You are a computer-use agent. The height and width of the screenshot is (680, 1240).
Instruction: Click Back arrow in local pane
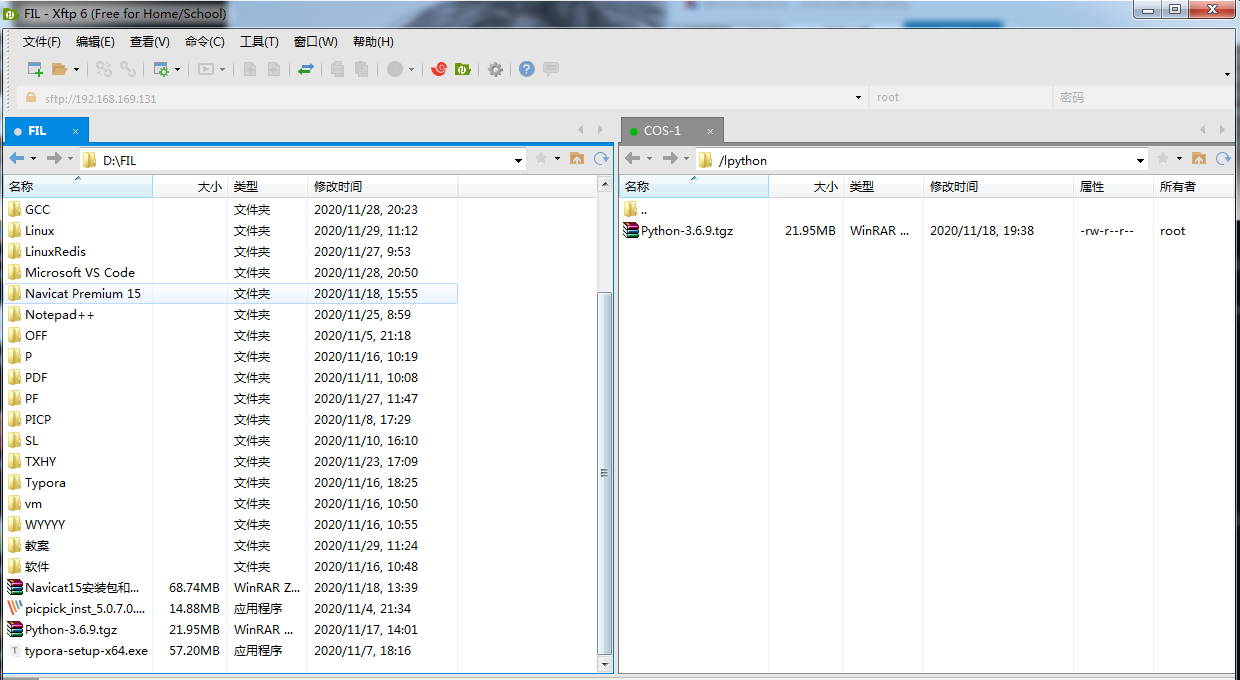click(x=16, y=158)
